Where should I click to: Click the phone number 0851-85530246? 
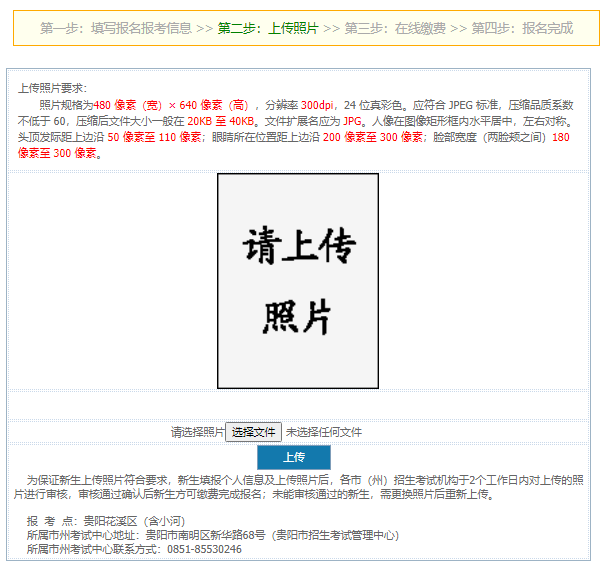[204, 549]
